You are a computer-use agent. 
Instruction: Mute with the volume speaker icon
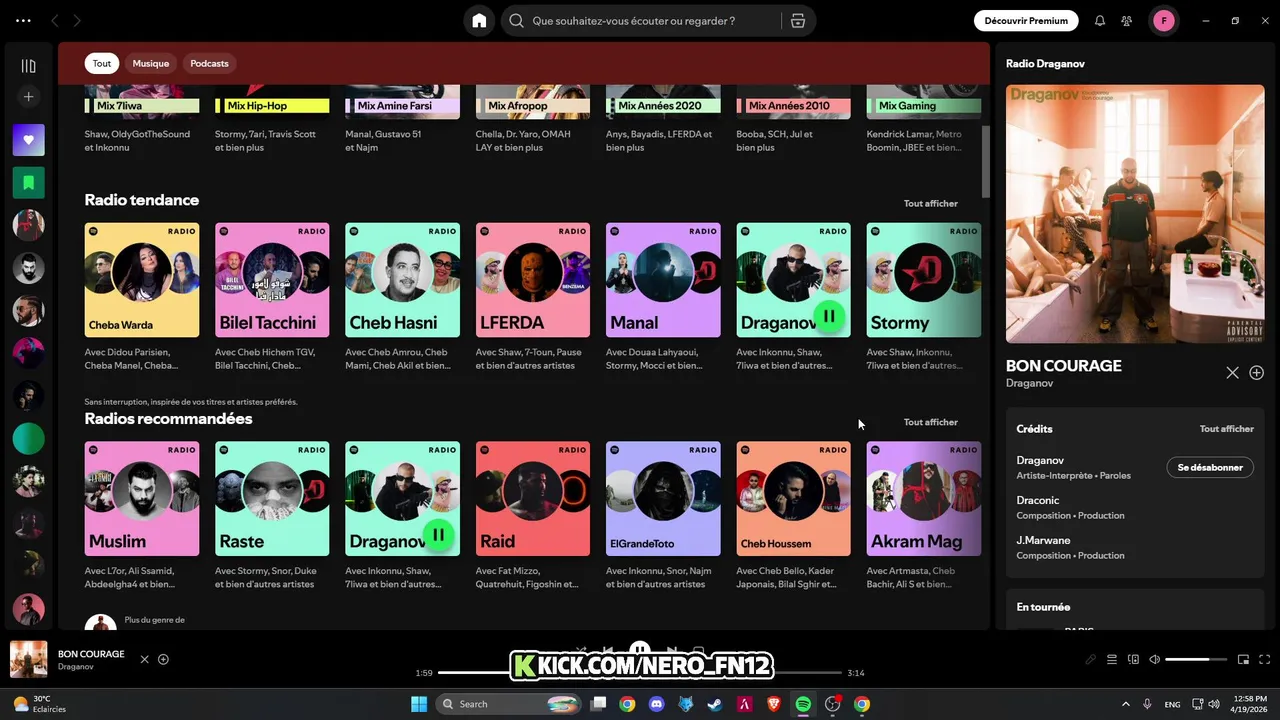[1154, 659]
